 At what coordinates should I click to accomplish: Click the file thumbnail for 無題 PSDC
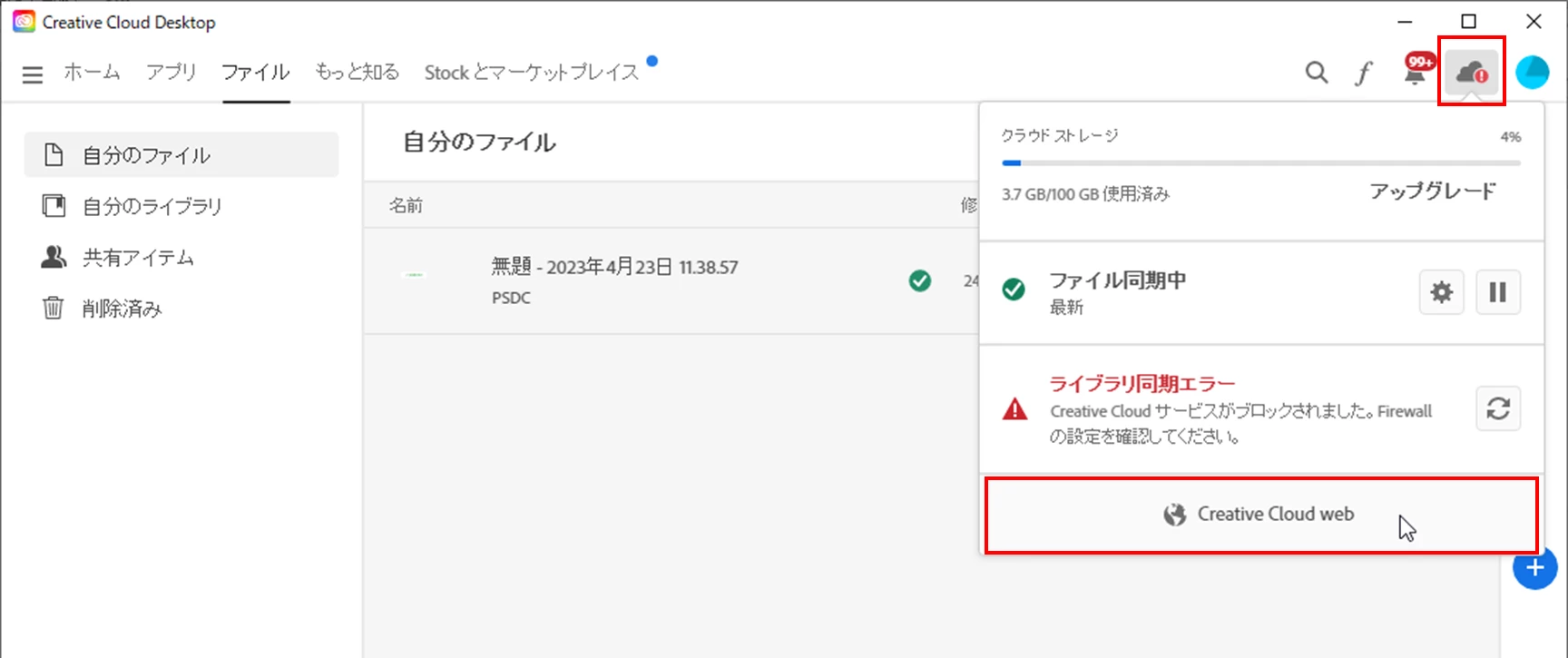click(414, 274)
